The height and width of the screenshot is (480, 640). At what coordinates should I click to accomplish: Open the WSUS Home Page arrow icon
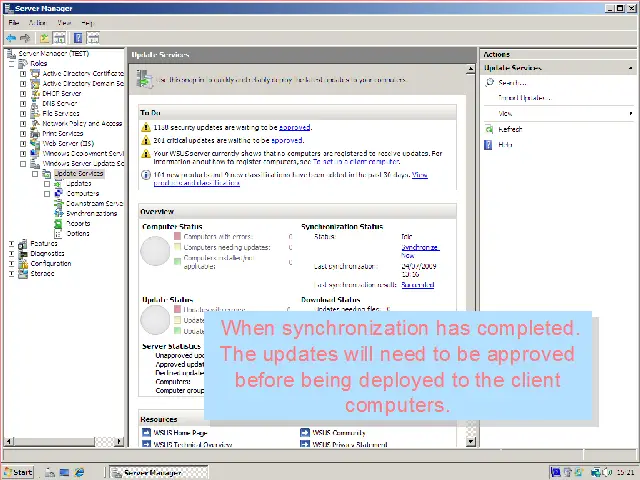pos(146,432)
